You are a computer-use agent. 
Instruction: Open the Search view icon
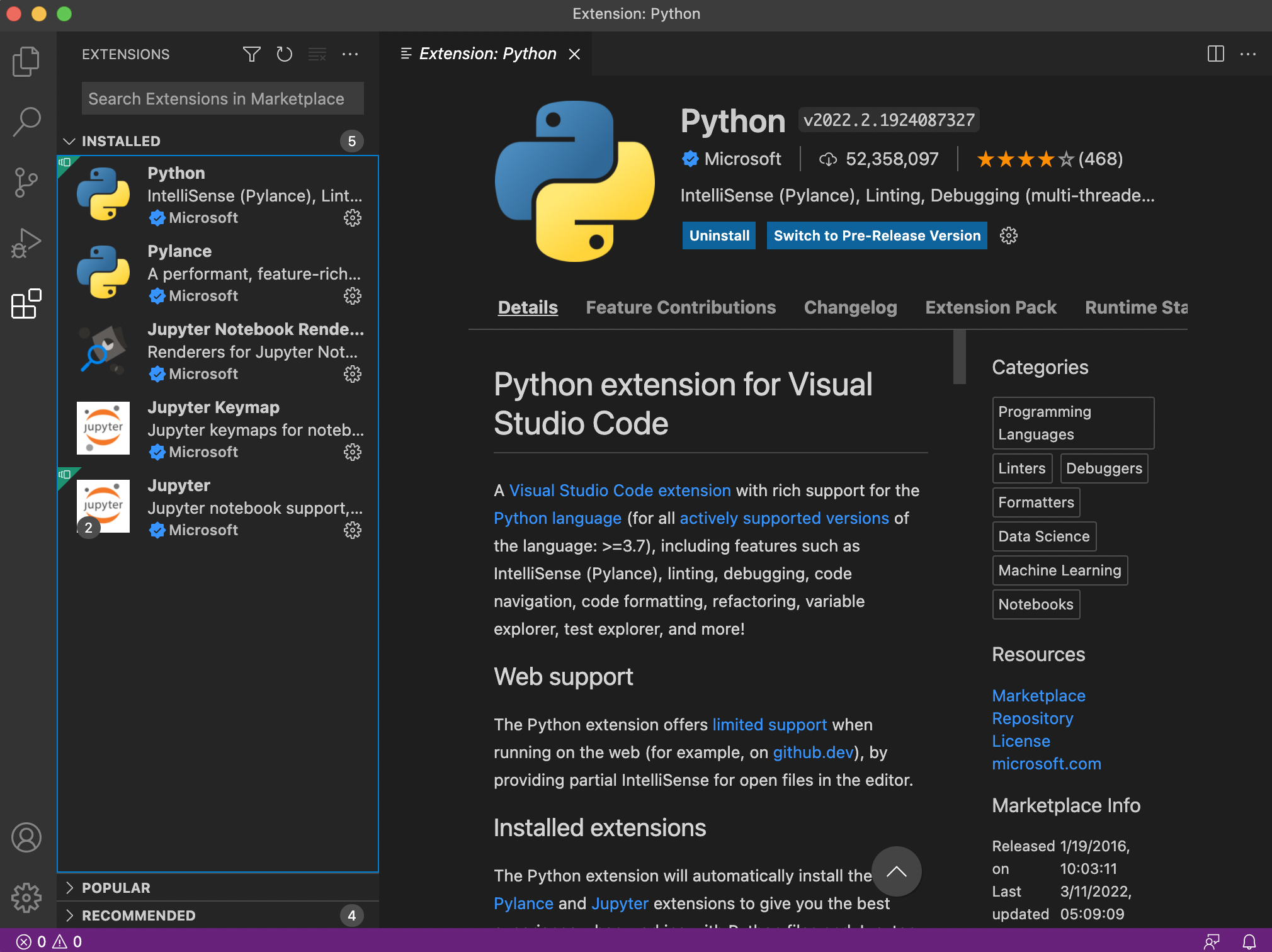pos(26,122)
